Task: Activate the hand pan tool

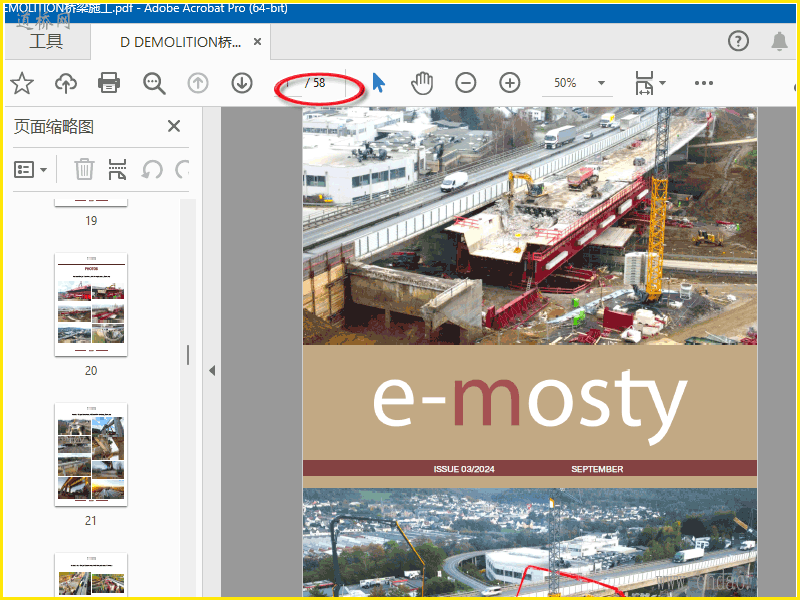Action: [x=422, y=83]
